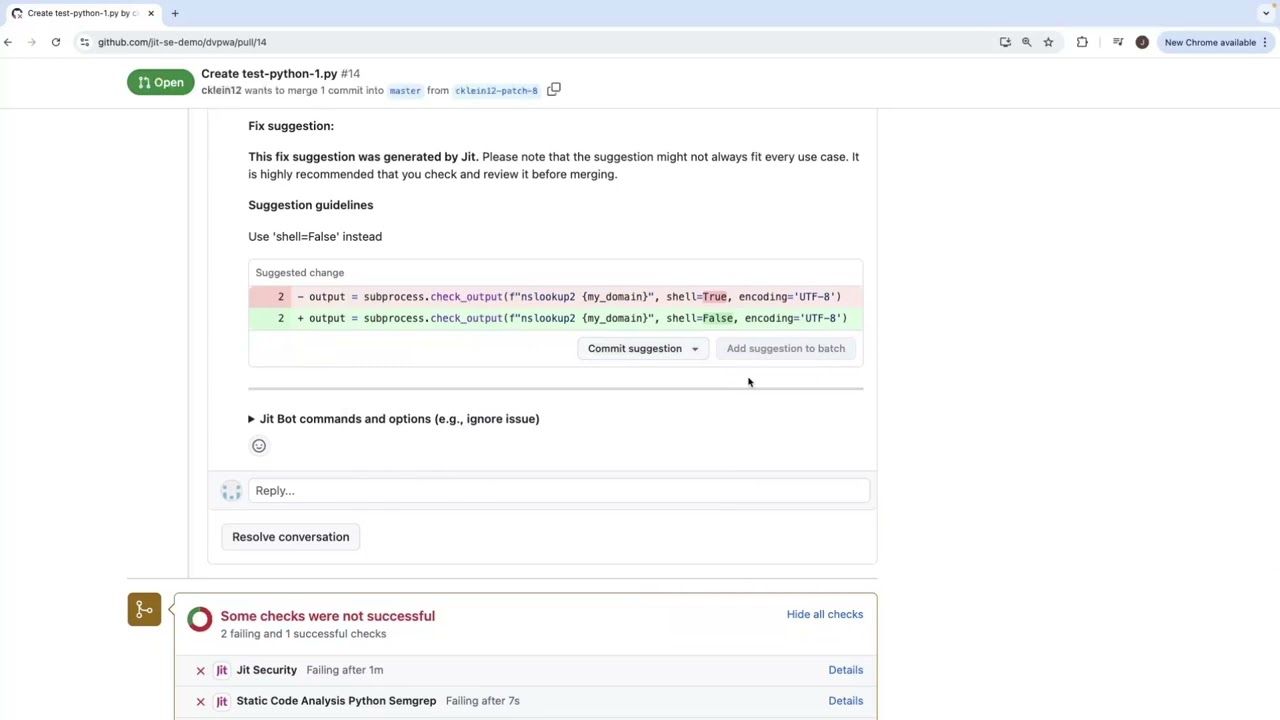The height and width of the screenshot is (720, 1280).
Task: Click the green Open status badge
Action: coord(160,82)
